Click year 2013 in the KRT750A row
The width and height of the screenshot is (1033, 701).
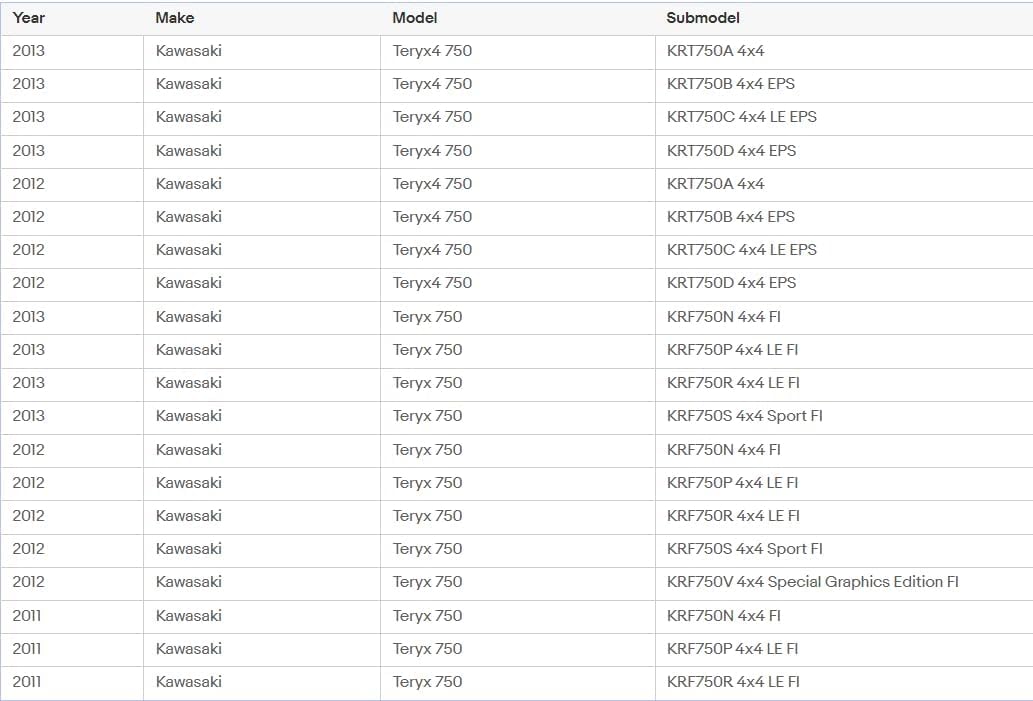tap(28, 51)
